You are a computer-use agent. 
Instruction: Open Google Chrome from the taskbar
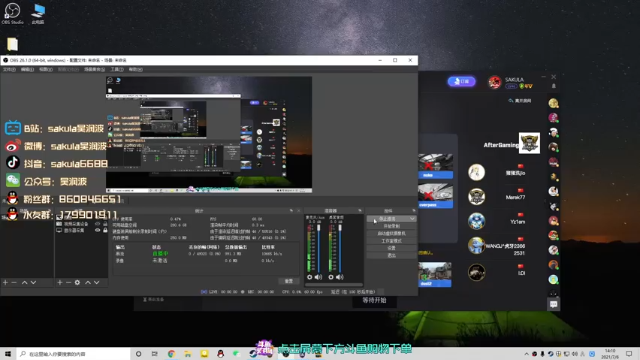pyautogui.click(x=171, y=354)
